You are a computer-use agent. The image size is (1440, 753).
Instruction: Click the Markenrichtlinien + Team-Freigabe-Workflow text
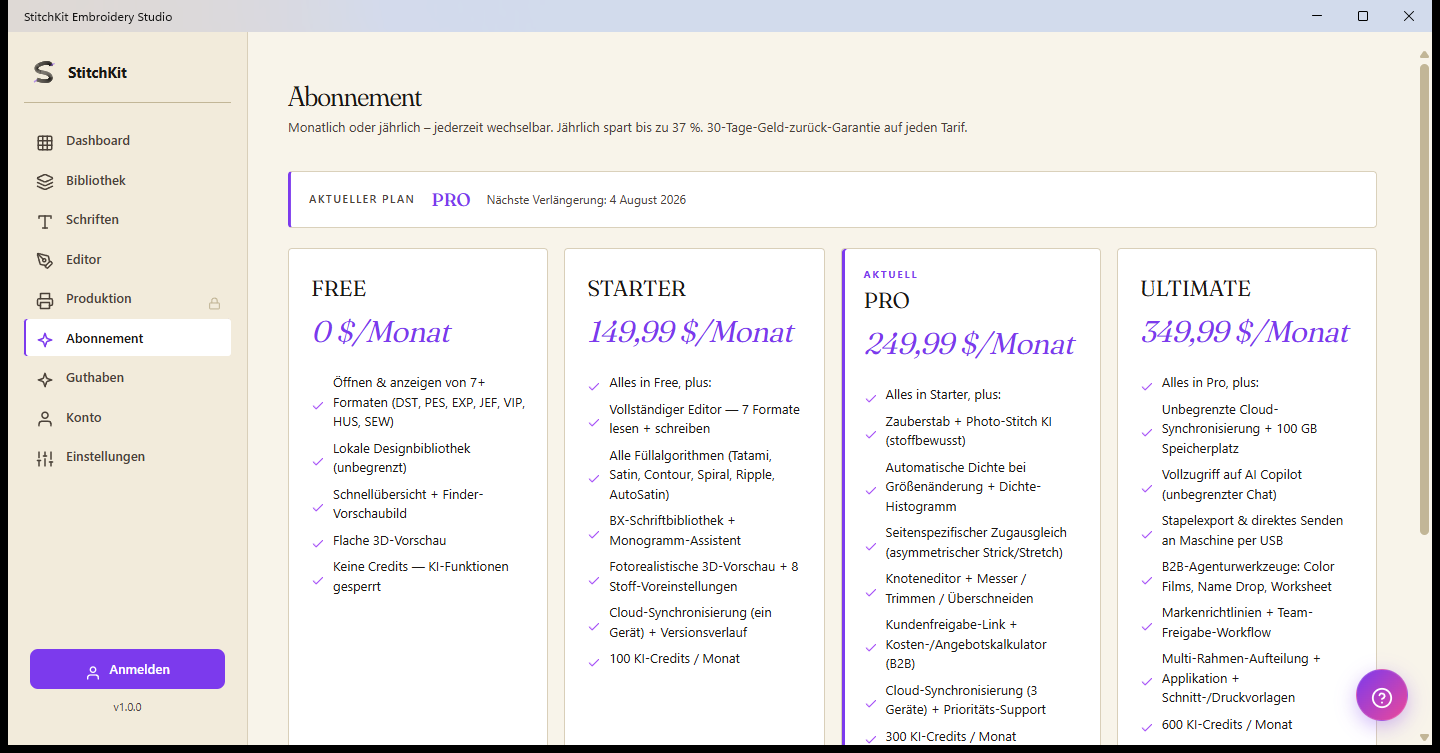[1237, 623]
